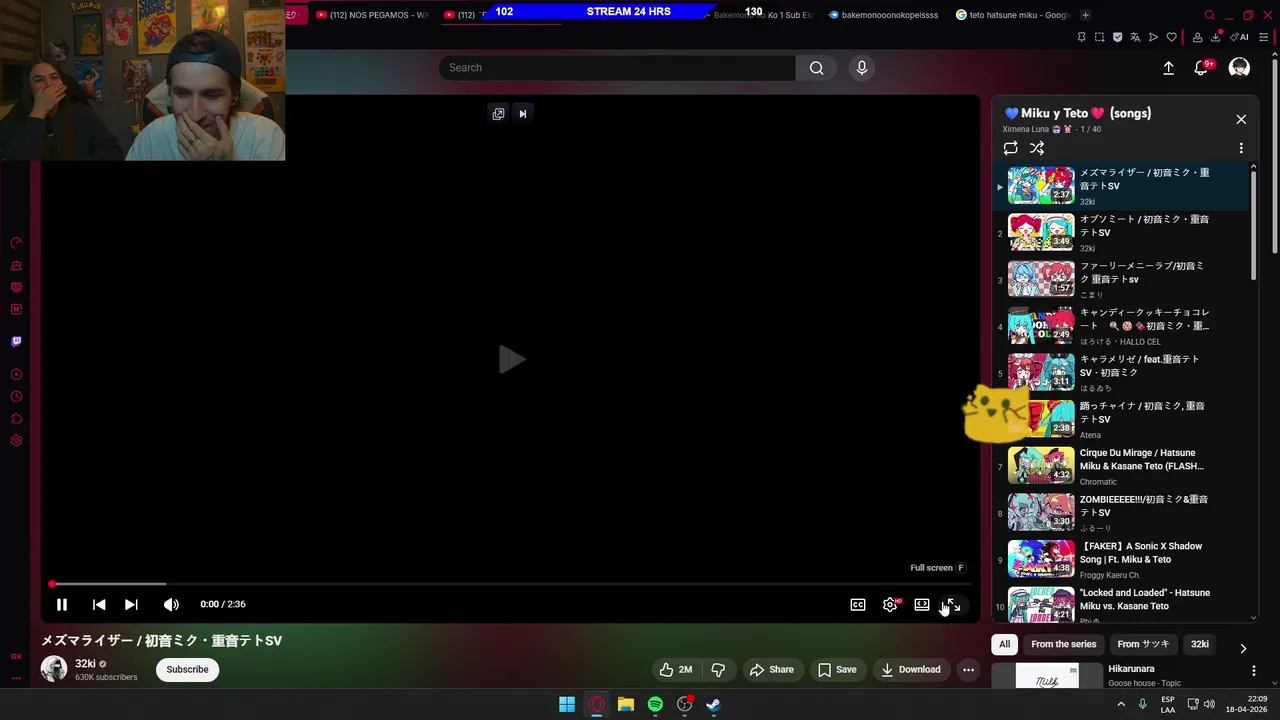
Task: Skip to next video button in player bar
Action: [131, 604]
